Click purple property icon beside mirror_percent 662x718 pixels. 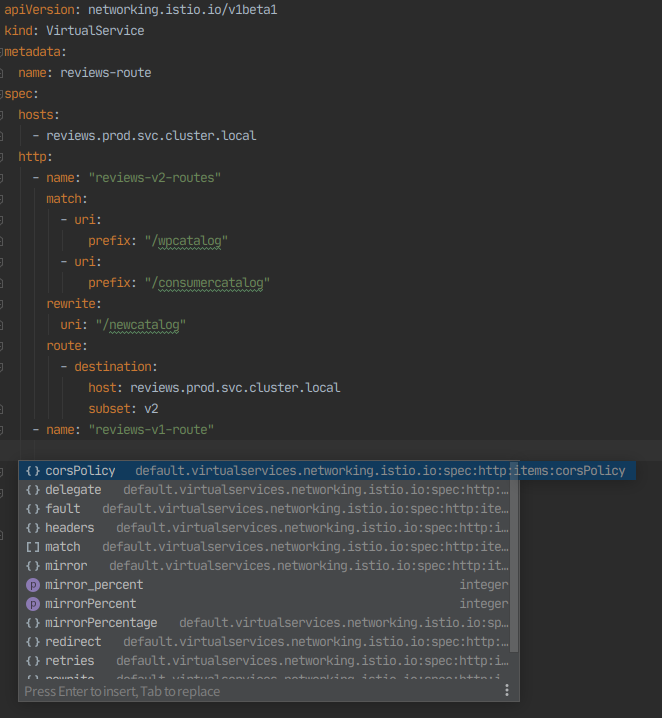(33, 585)
